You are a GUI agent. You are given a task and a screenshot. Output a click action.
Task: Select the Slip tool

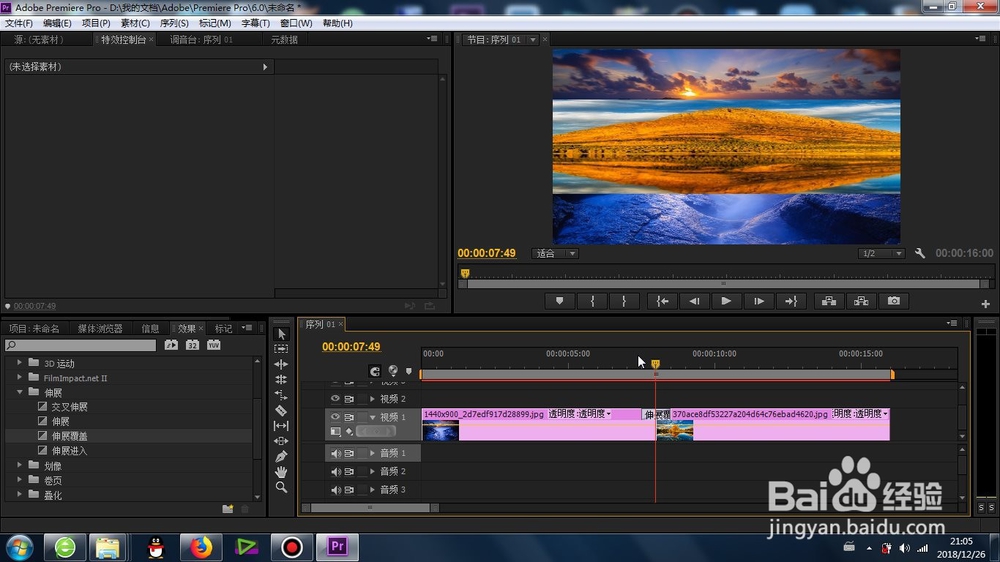point(281,425)
